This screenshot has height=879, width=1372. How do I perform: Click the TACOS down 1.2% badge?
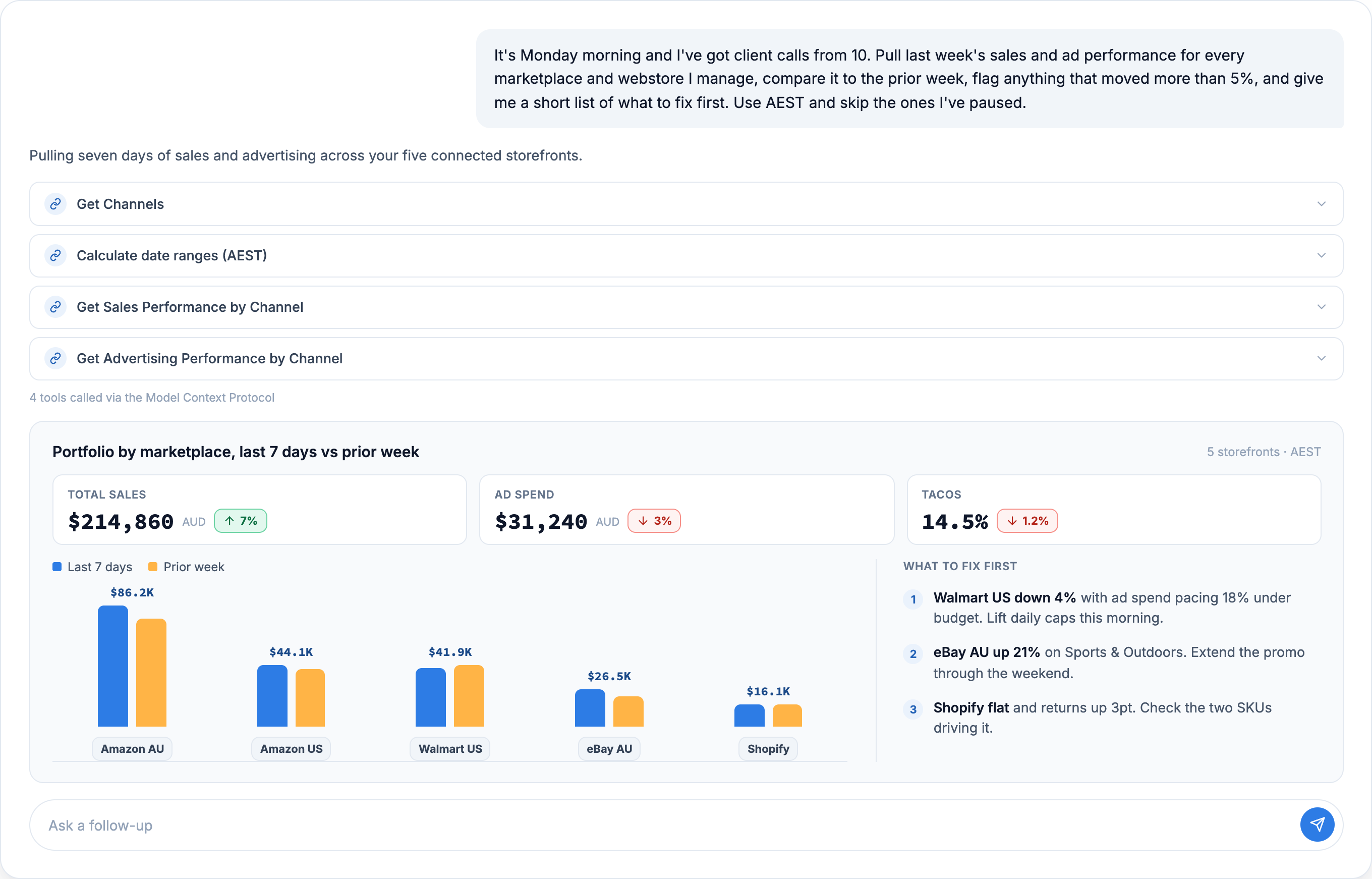pos(1027,521)
